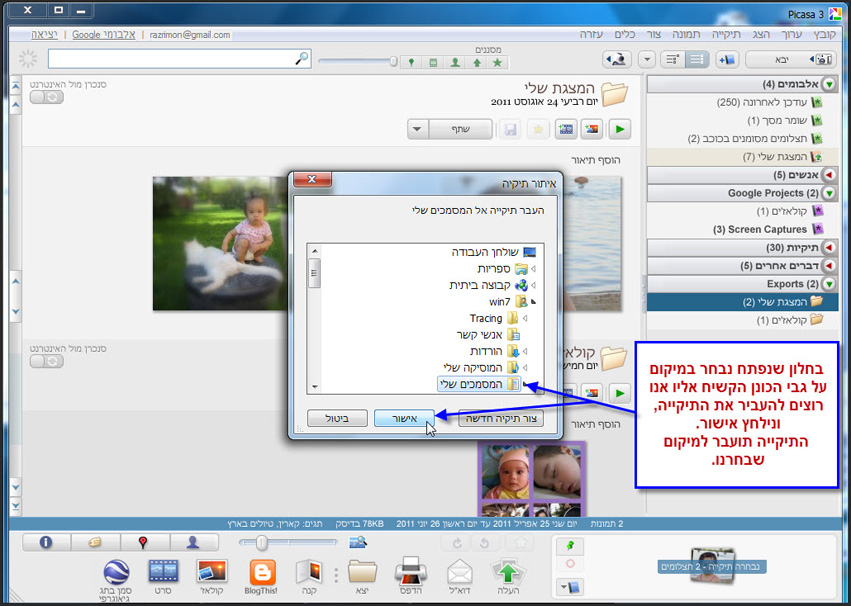Click the recent changes upload icon in toolbar
The width and height of the screenshot is (851, 606).
point(618,60)
